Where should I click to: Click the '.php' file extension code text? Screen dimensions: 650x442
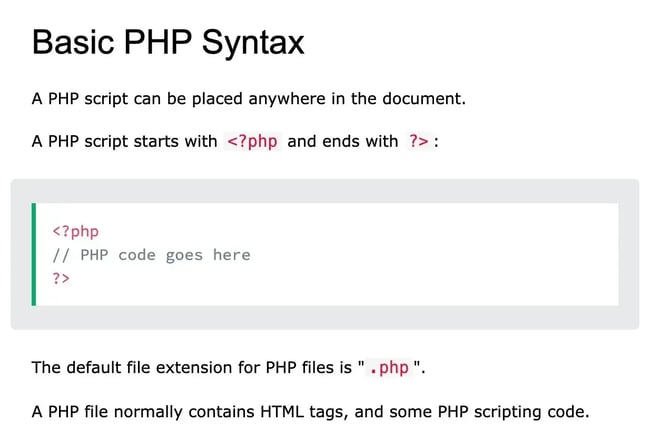389,368
